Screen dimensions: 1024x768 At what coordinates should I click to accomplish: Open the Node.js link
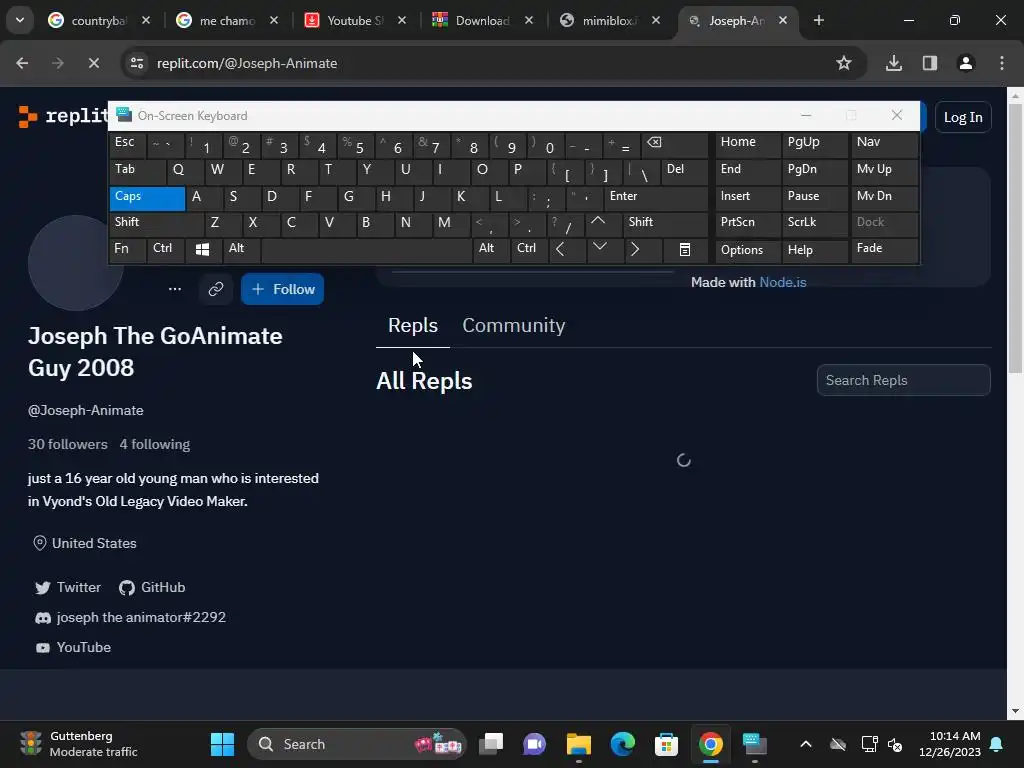[782, 282]
